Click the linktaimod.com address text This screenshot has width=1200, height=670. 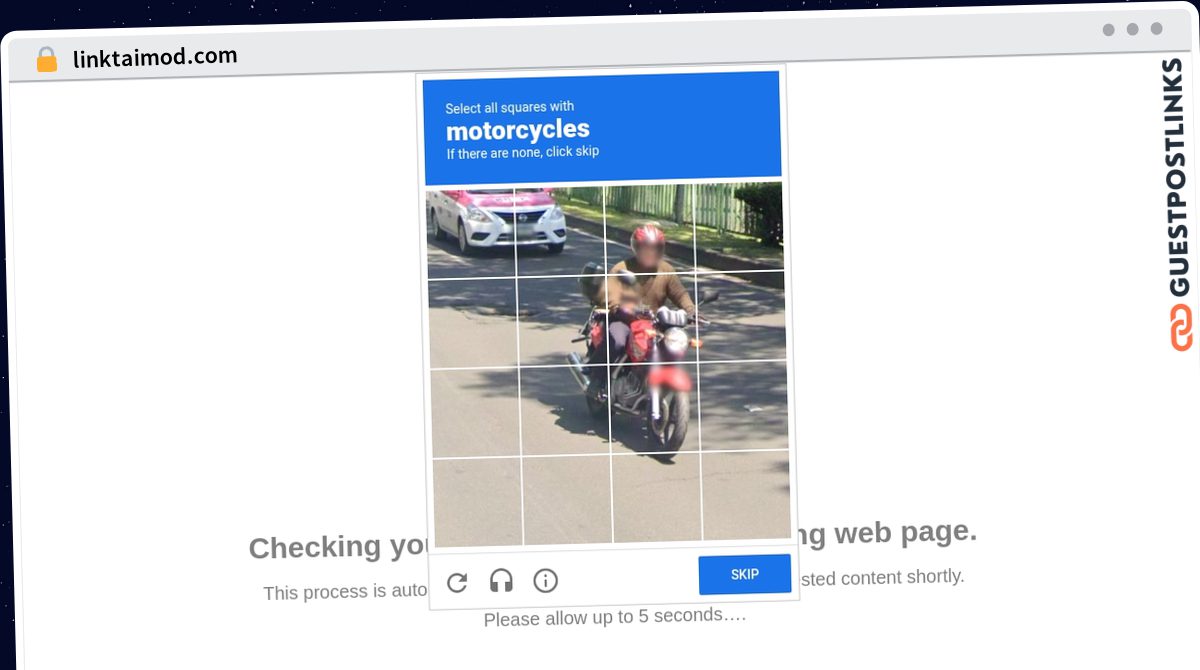155,57
